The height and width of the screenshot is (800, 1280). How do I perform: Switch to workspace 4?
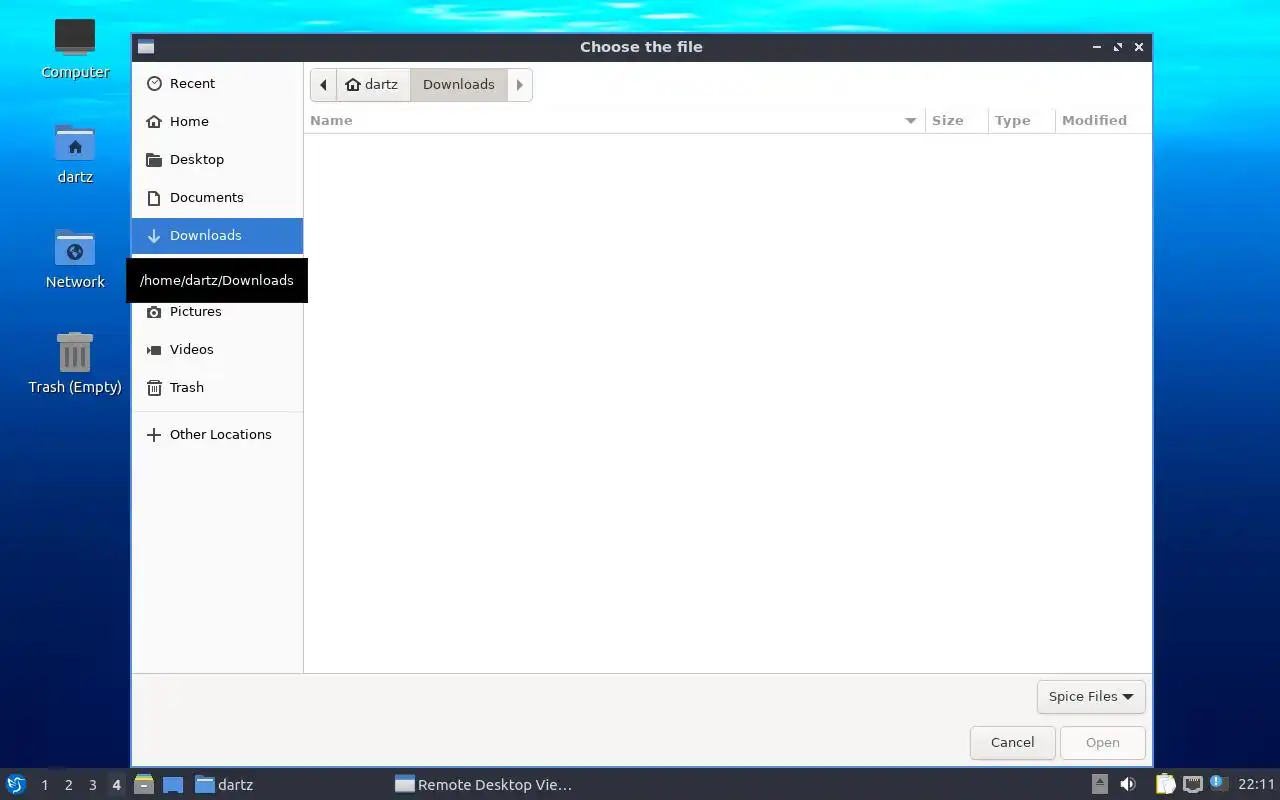coord(117,785)
